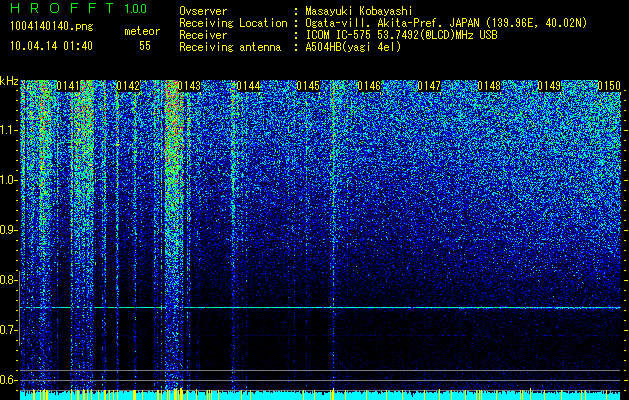Click the ICOM IC-575 receiver frequency text
Viewport: 629px width, 400px height.
tap(401, 35)
